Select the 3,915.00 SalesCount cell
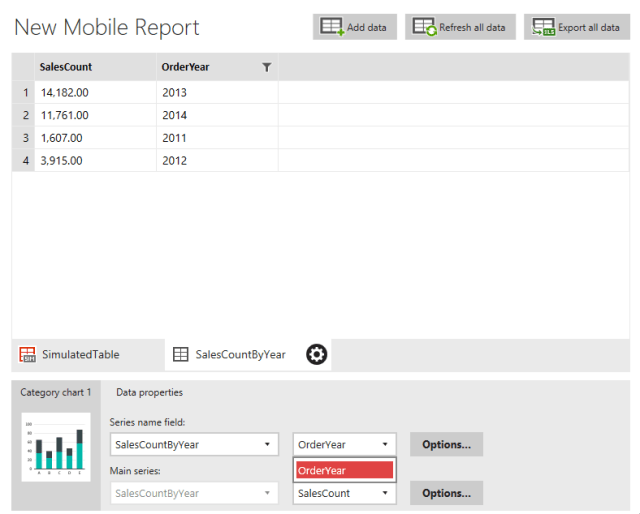This screenshot has height=514, width=640. click(x=62, y=160)
